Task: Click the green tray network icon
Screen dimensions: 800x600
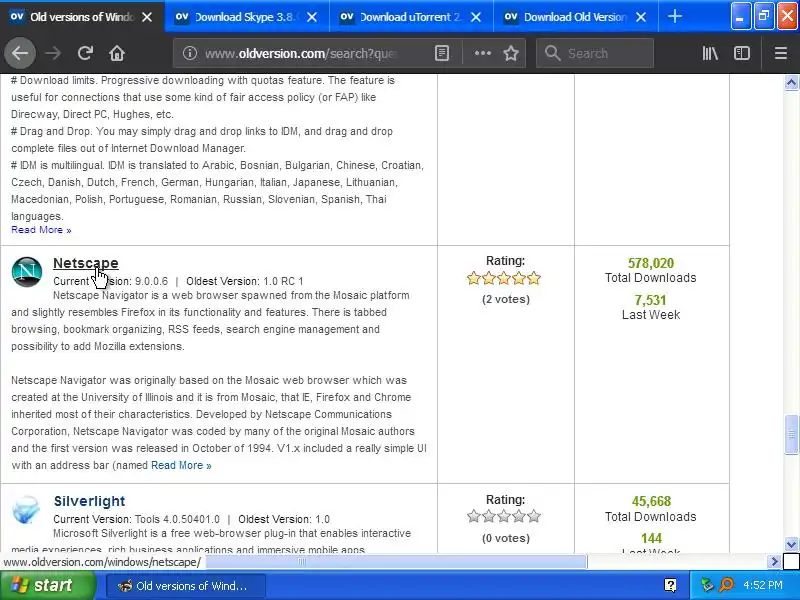Action: (707, 585)
